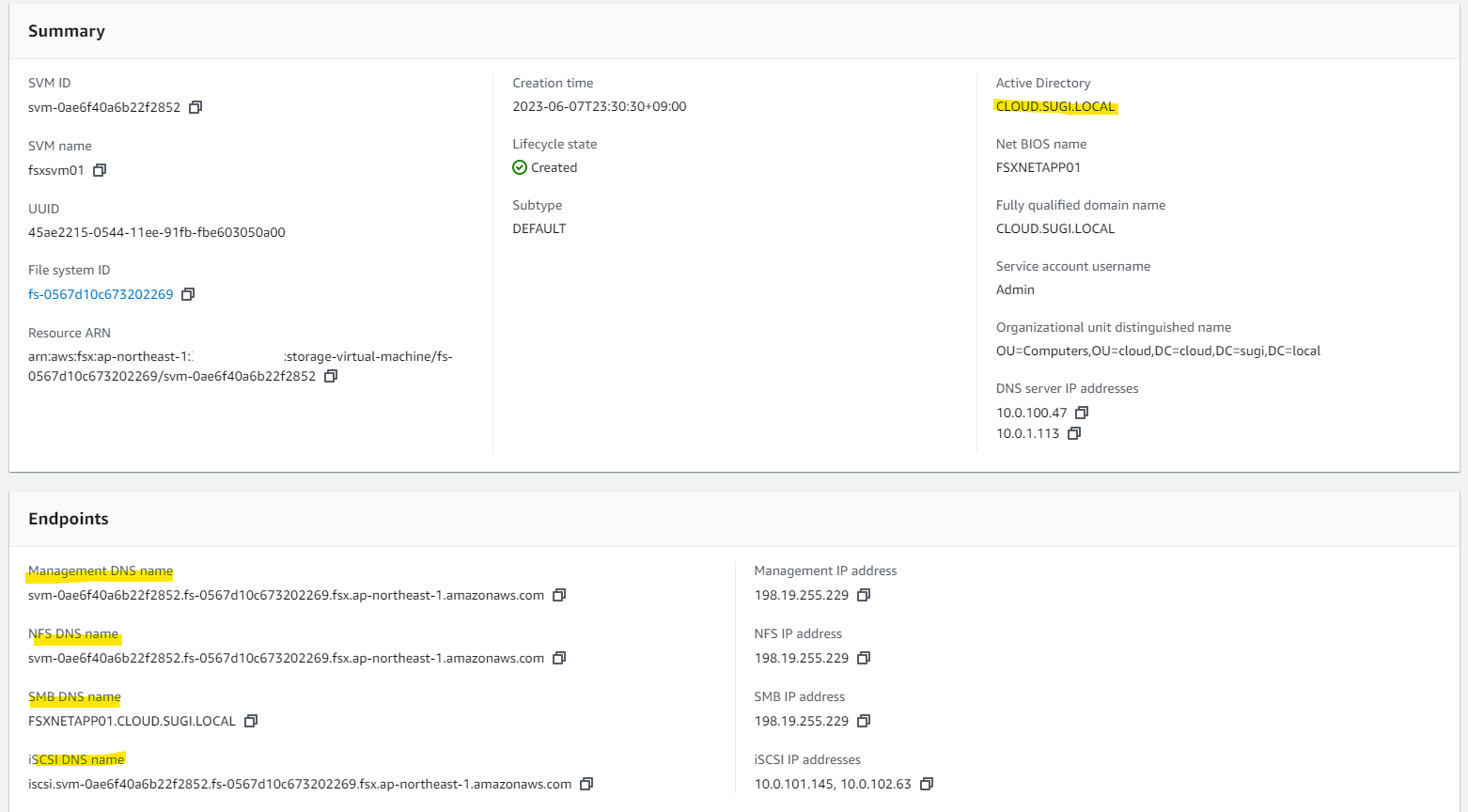The image size is (1468, 812).
Task: Copy DNS server IP 10.0.1.113
Action: pos(1074,433)
